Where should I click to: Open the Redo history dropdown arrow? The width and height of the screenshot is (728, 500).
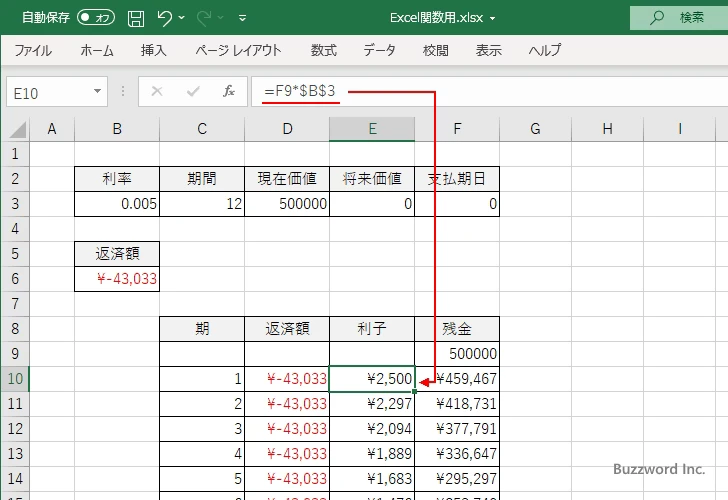[x=221, y=18]
